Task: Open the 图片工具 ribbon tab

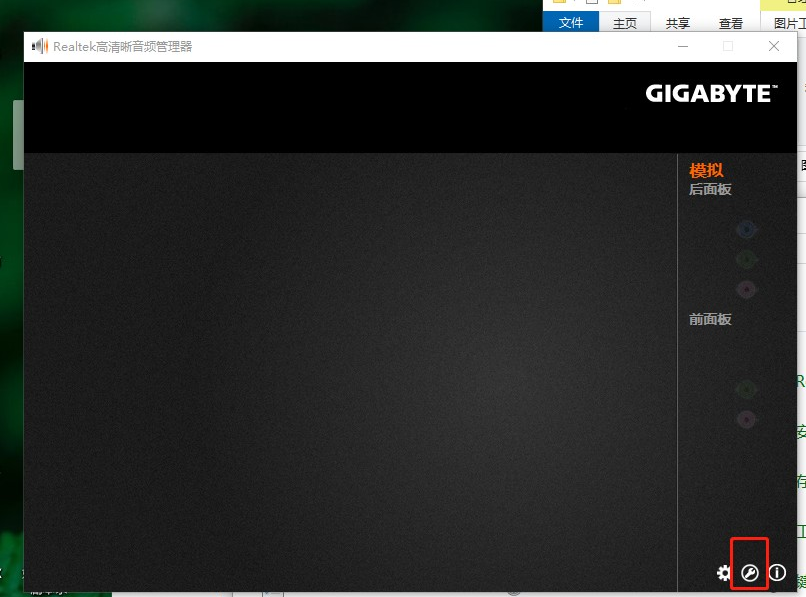Action: click(x=788, y=23)
